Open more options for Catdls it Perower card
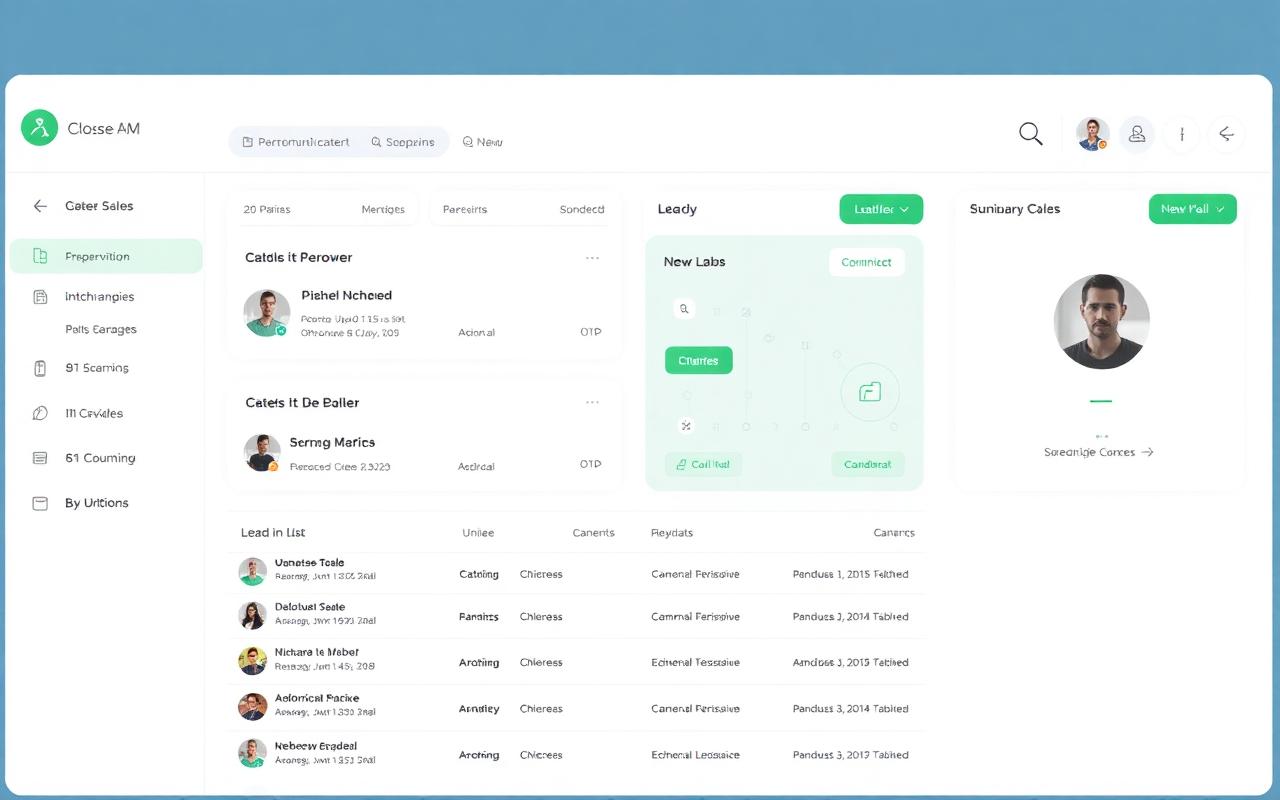The height and width of the screenshot is (800, 1280). (592, 258)
